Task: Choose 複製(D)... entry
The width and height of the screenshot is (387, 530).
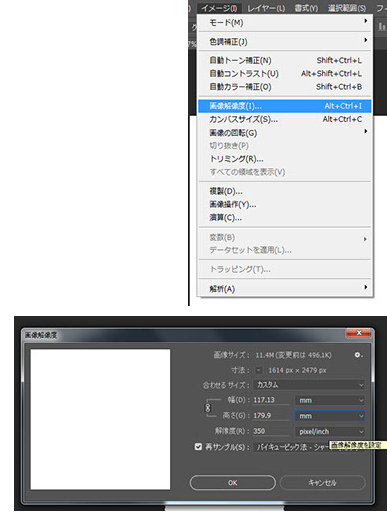Action: click(285, 191)
